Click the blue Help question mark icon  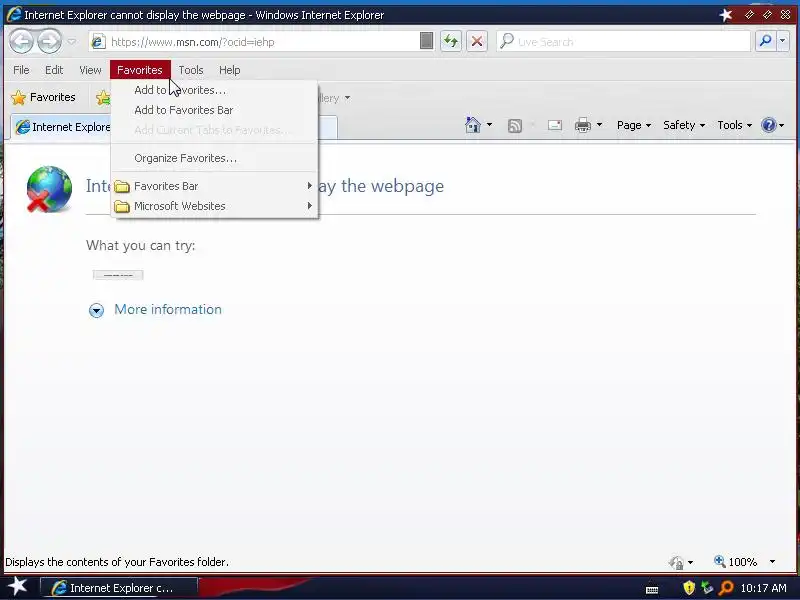768,125
